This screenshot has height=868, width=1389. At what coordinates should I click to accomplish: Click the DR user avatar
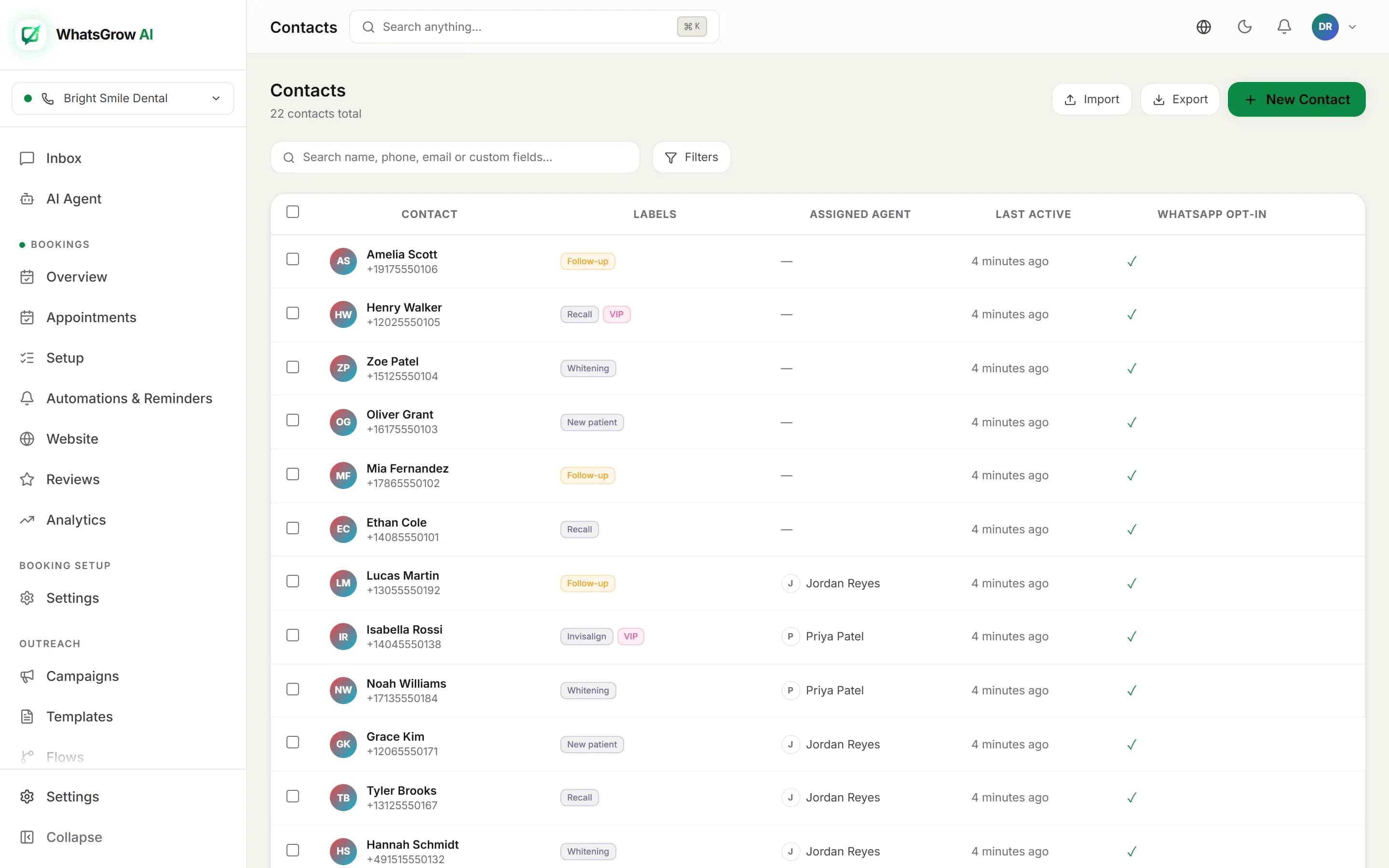pyautogui.click(x=1325, y=27)
